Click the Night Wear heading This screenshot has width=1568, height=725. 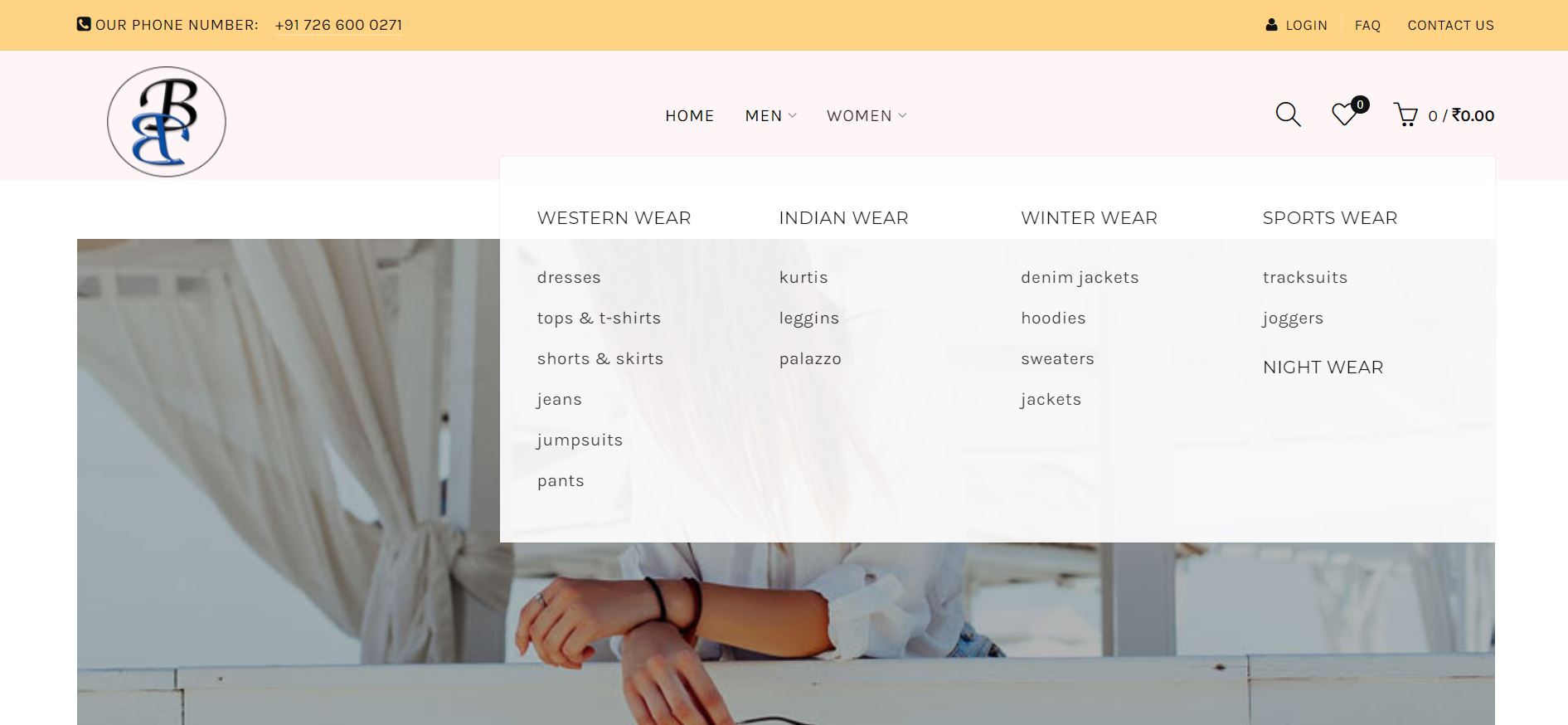coord(1323,367)
